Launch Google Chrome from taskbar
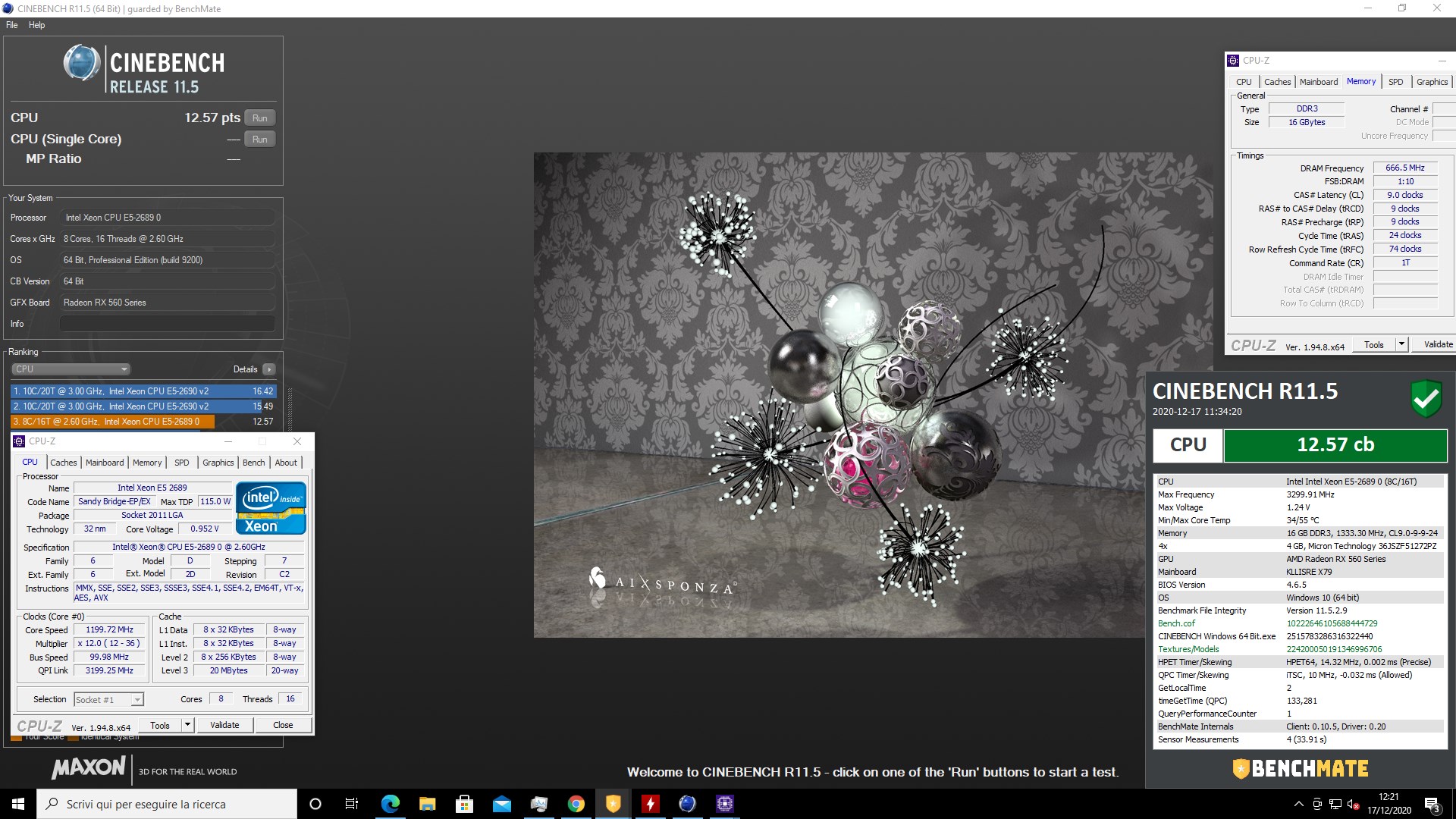The width and height of the screenshot is (1456, 819). pyautogui.click(x=576, y=804)
